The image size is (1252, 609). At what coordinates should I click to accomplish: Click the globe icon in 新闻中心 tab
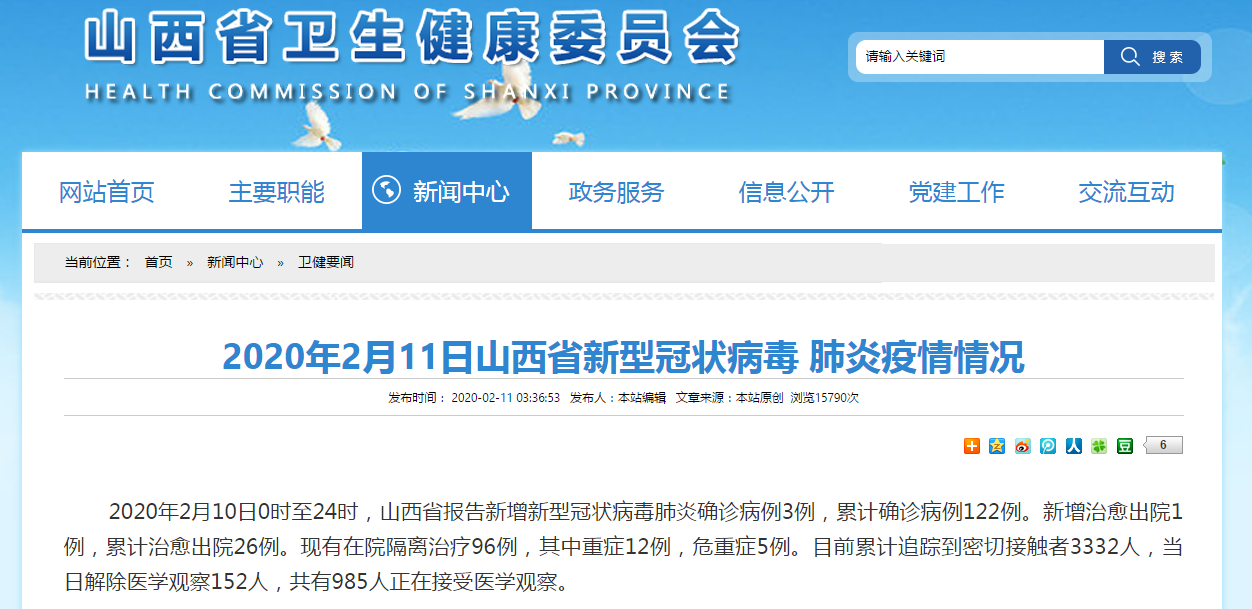[387, 190]
